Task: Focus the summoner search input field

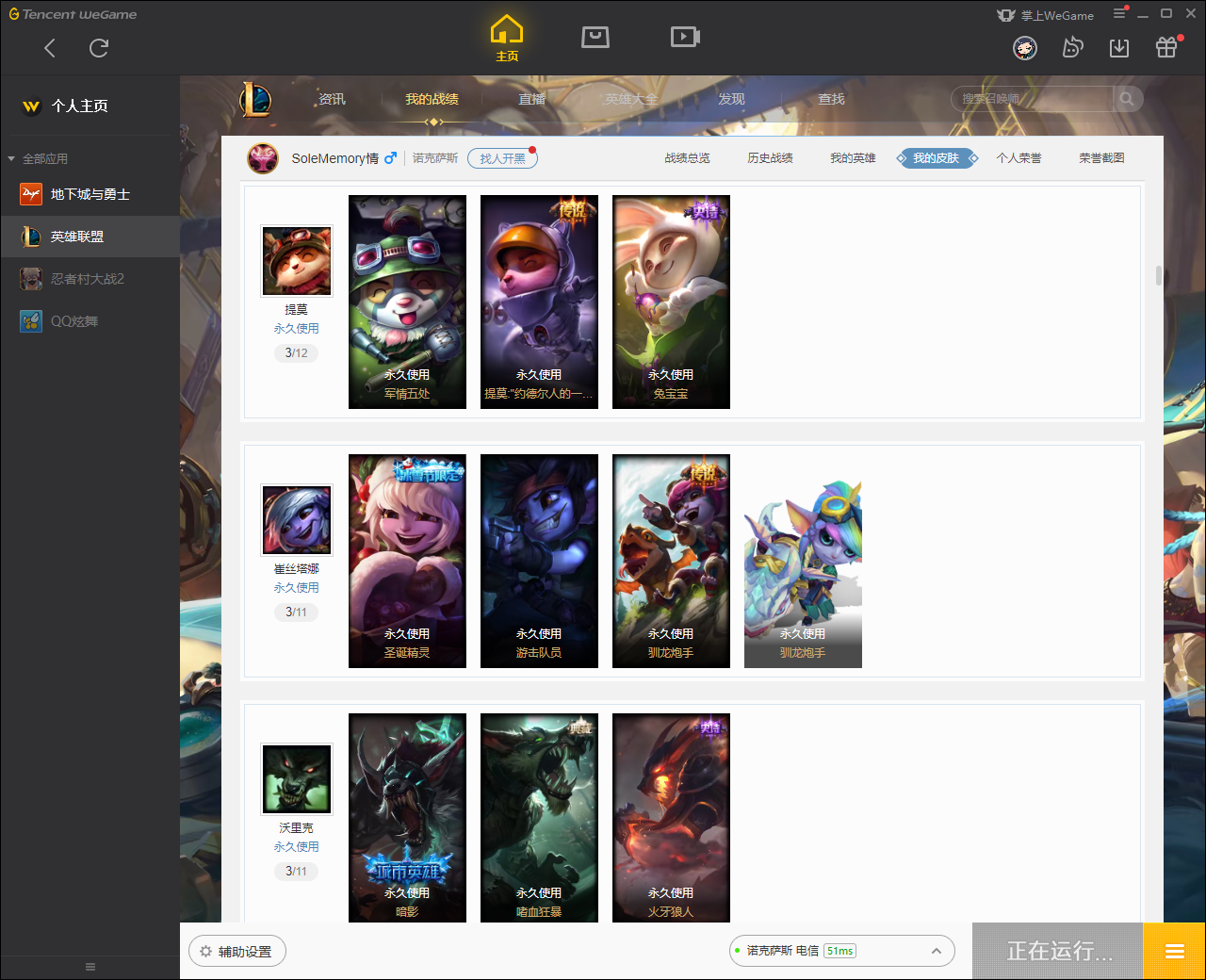Action: 1032,99
